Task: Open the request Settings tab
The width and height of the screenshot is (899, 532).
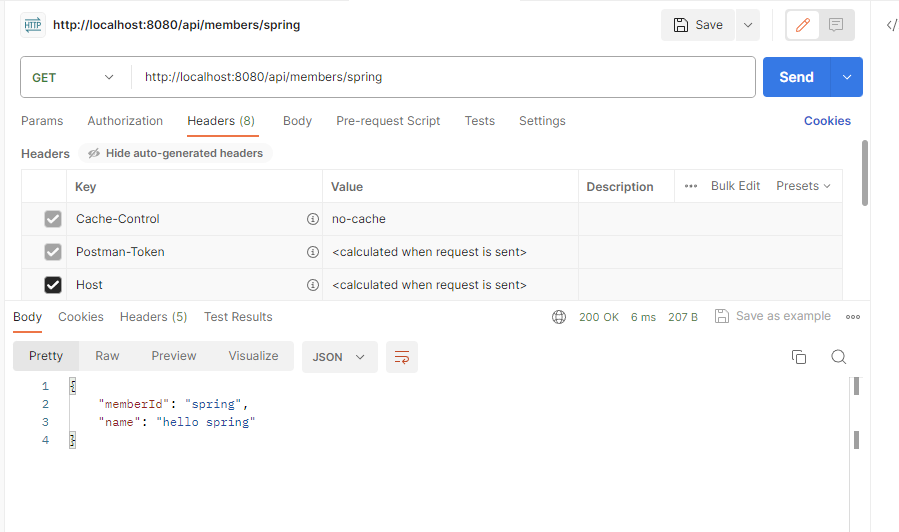Action: pos(542,121)
